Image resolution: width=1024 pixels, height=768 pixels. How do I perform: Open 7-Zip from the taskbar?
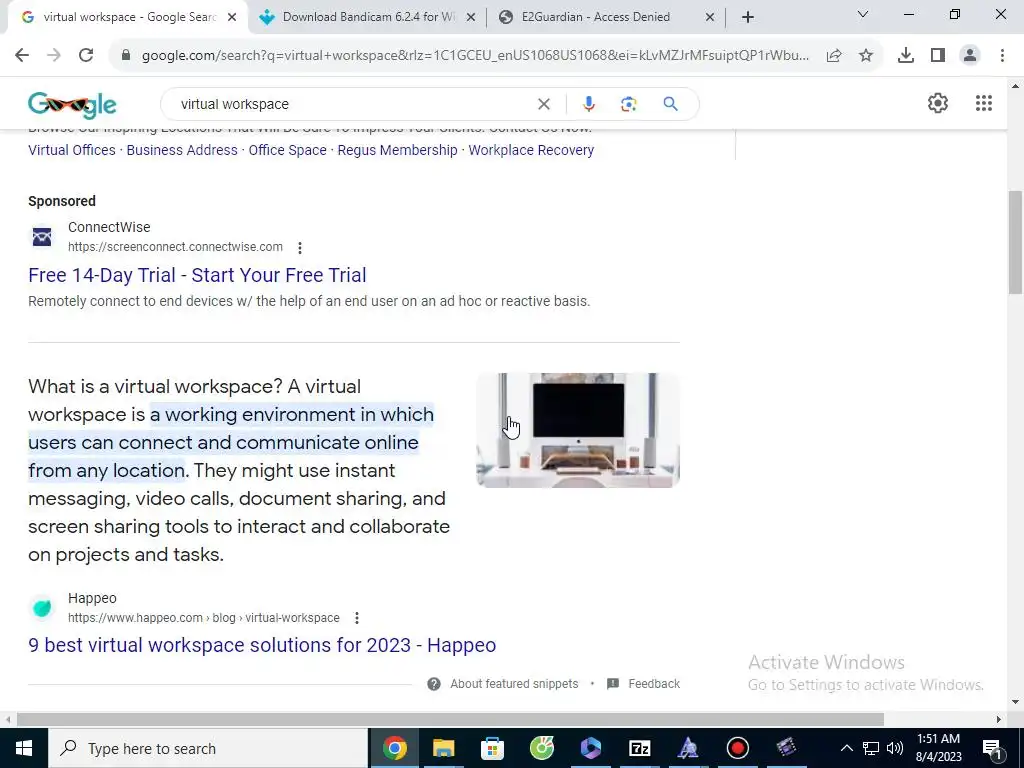coord(639,748)
